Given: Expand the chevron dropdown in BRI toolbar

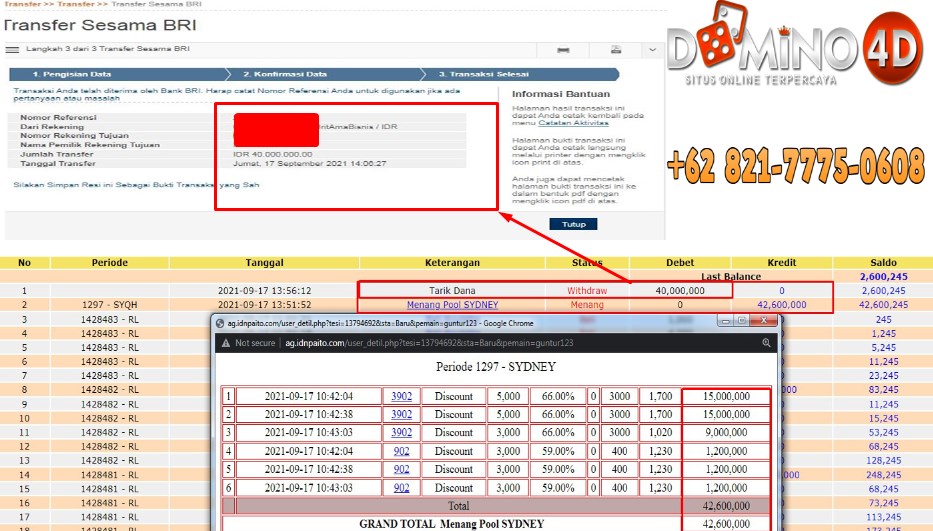Looking at the screenshot, I should 652,50.
